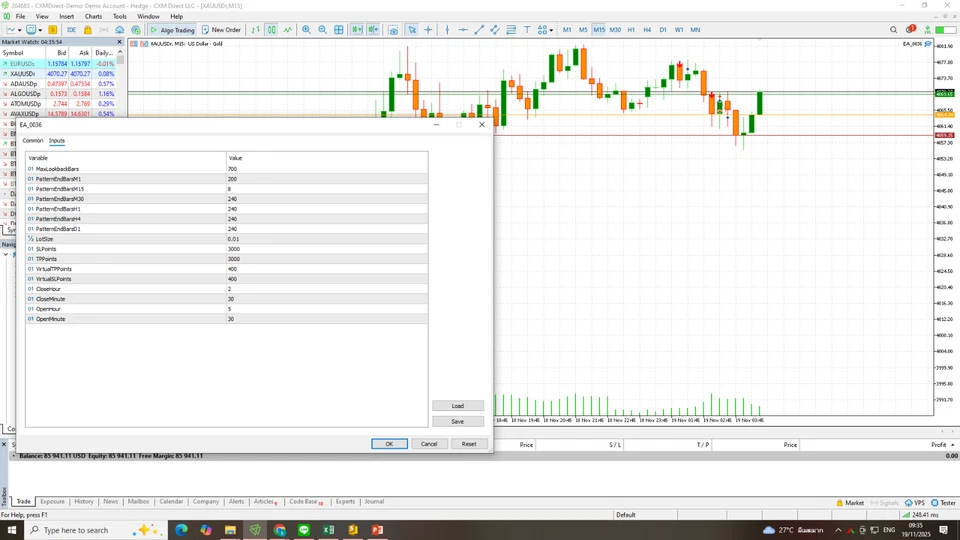Open notifications icon with red badge
Viewport: 960px width, 540px height.
pos(910,29)
